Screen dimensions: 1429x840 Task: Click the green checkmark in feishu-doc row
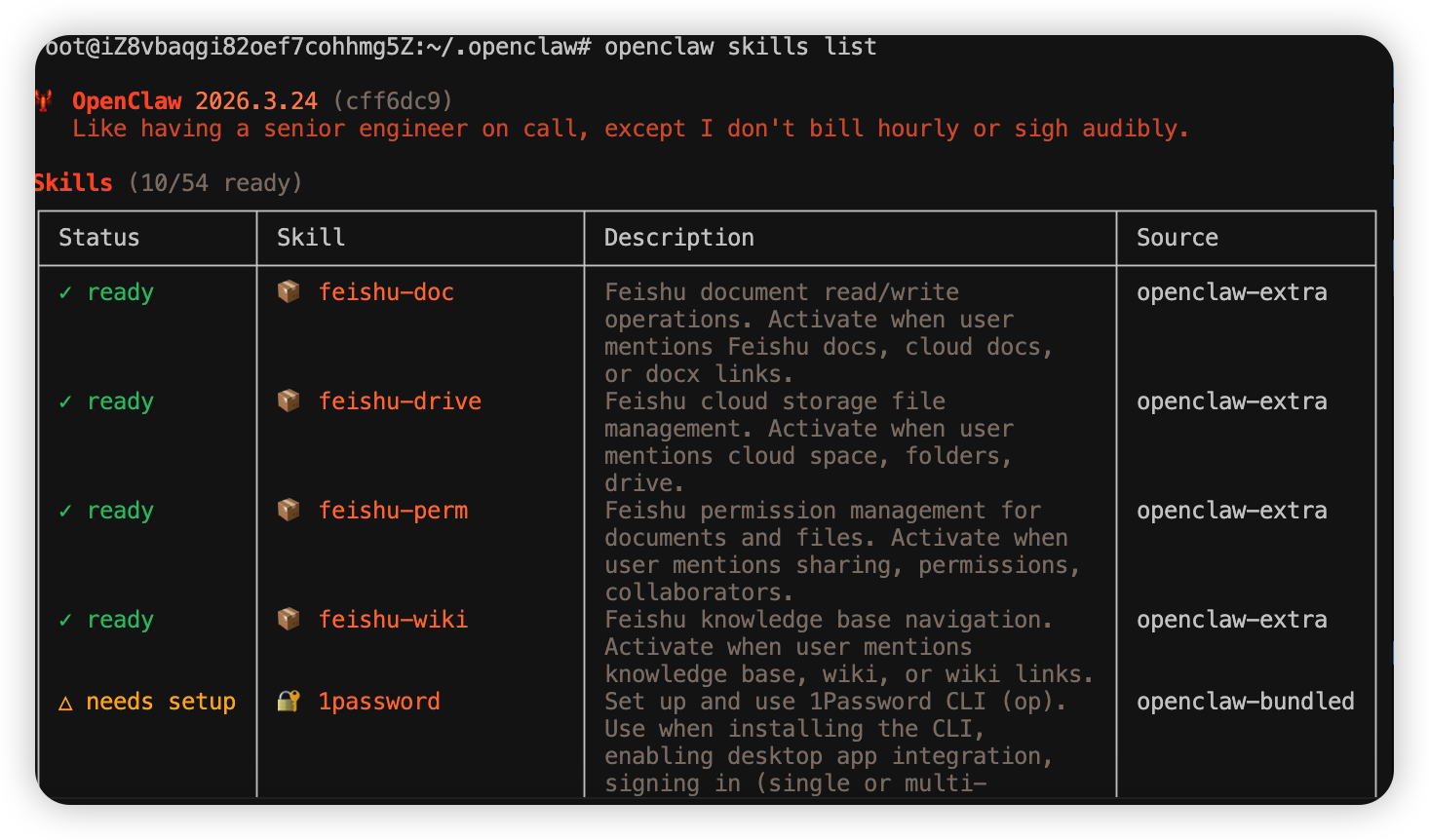65,292
